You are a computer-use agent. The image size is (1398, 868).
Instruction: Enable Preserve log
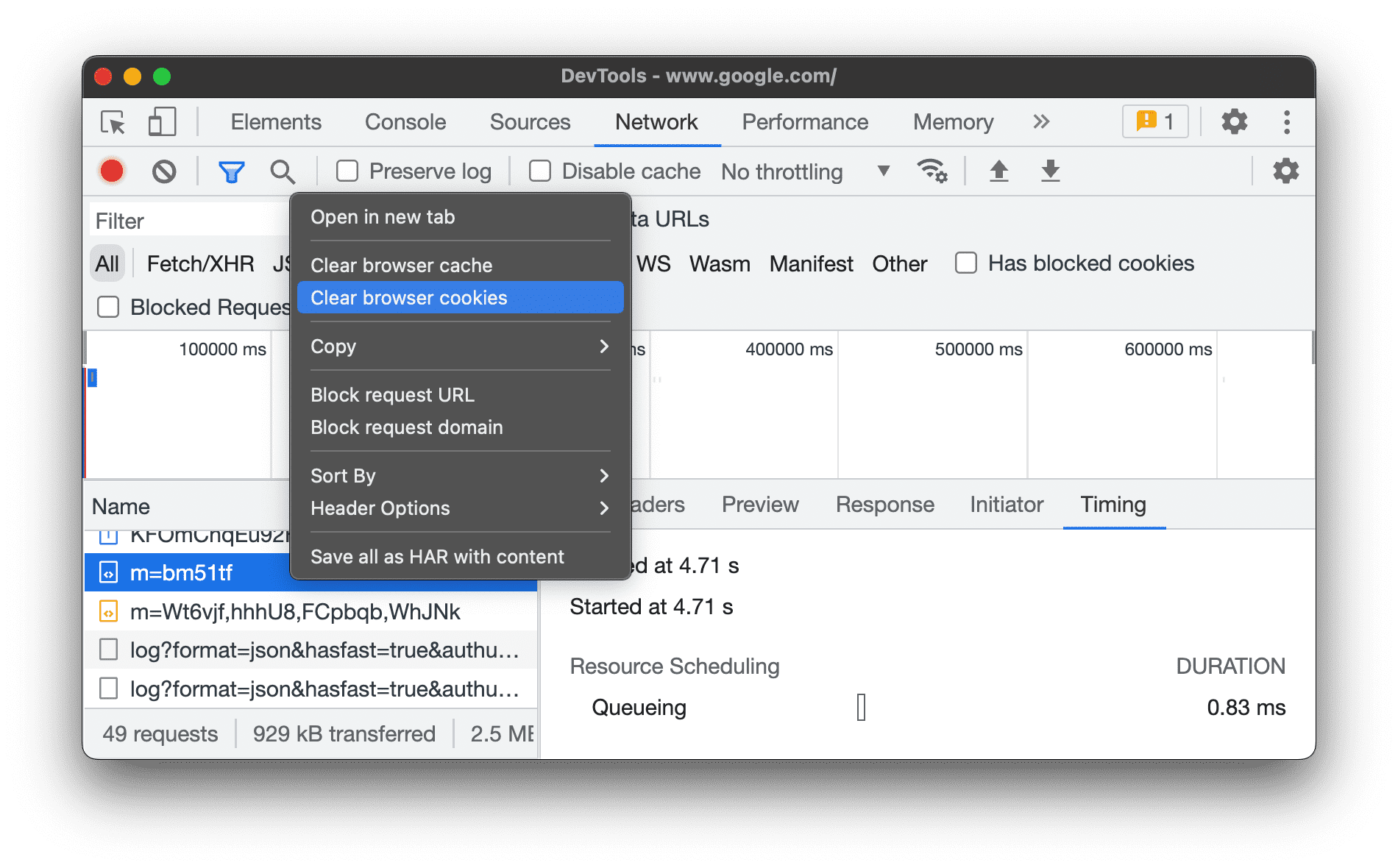(347, 170)
